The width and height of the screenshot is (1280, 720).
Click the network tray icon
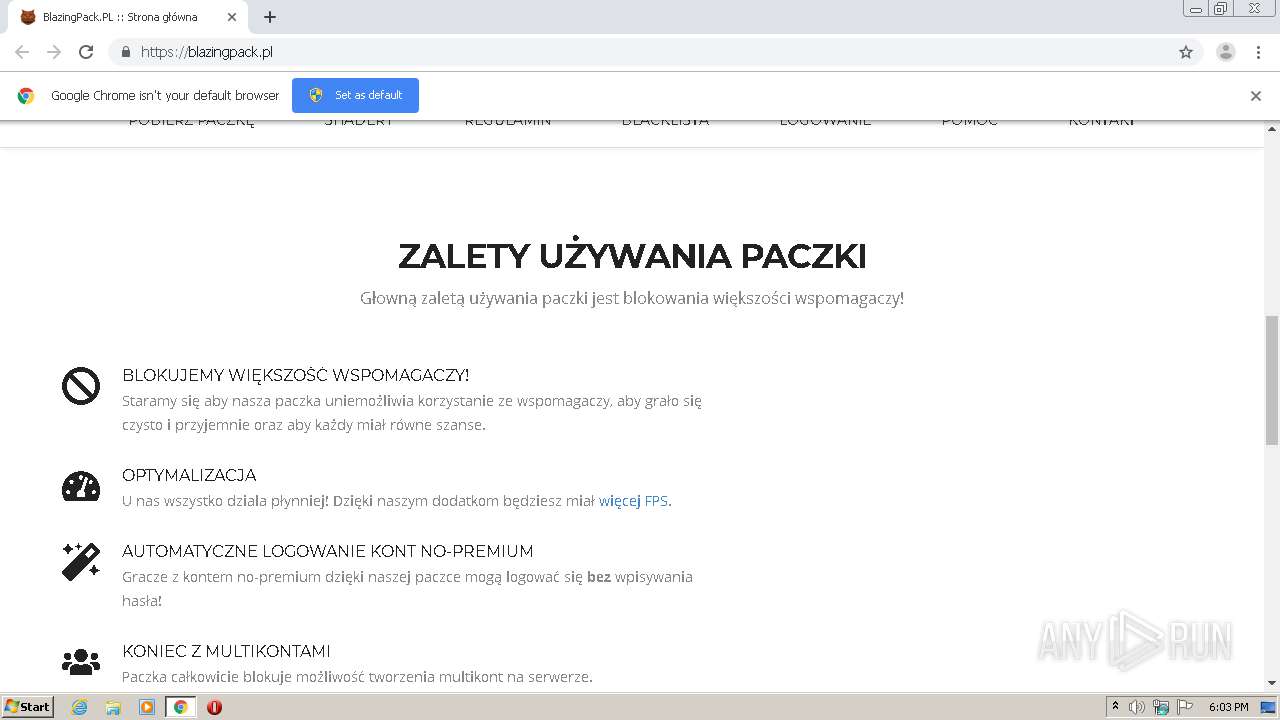pyautogui.click(x=1161, y=707)
